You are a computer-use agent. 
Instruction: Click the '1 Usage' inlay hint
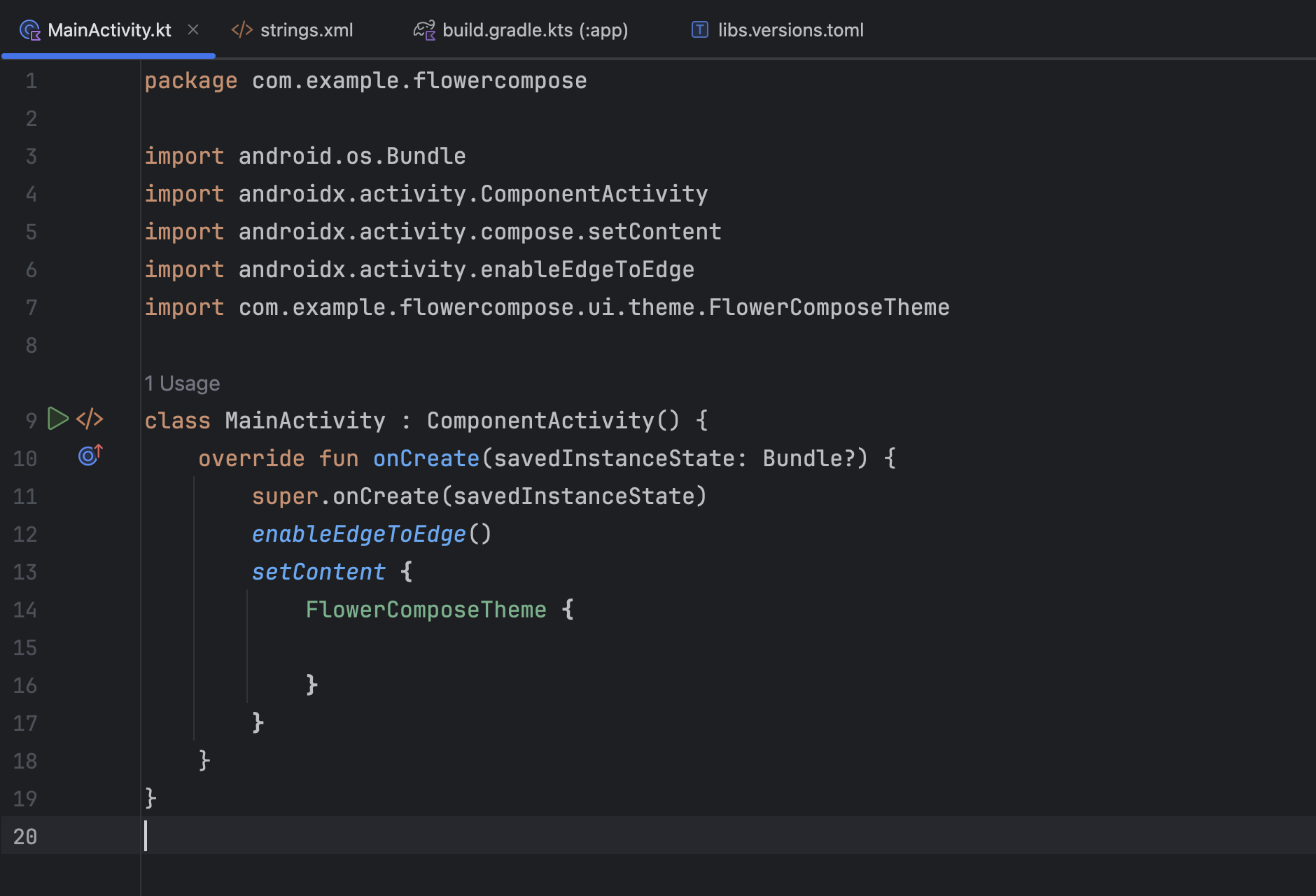pyautogui.click(x=182, y=383)
